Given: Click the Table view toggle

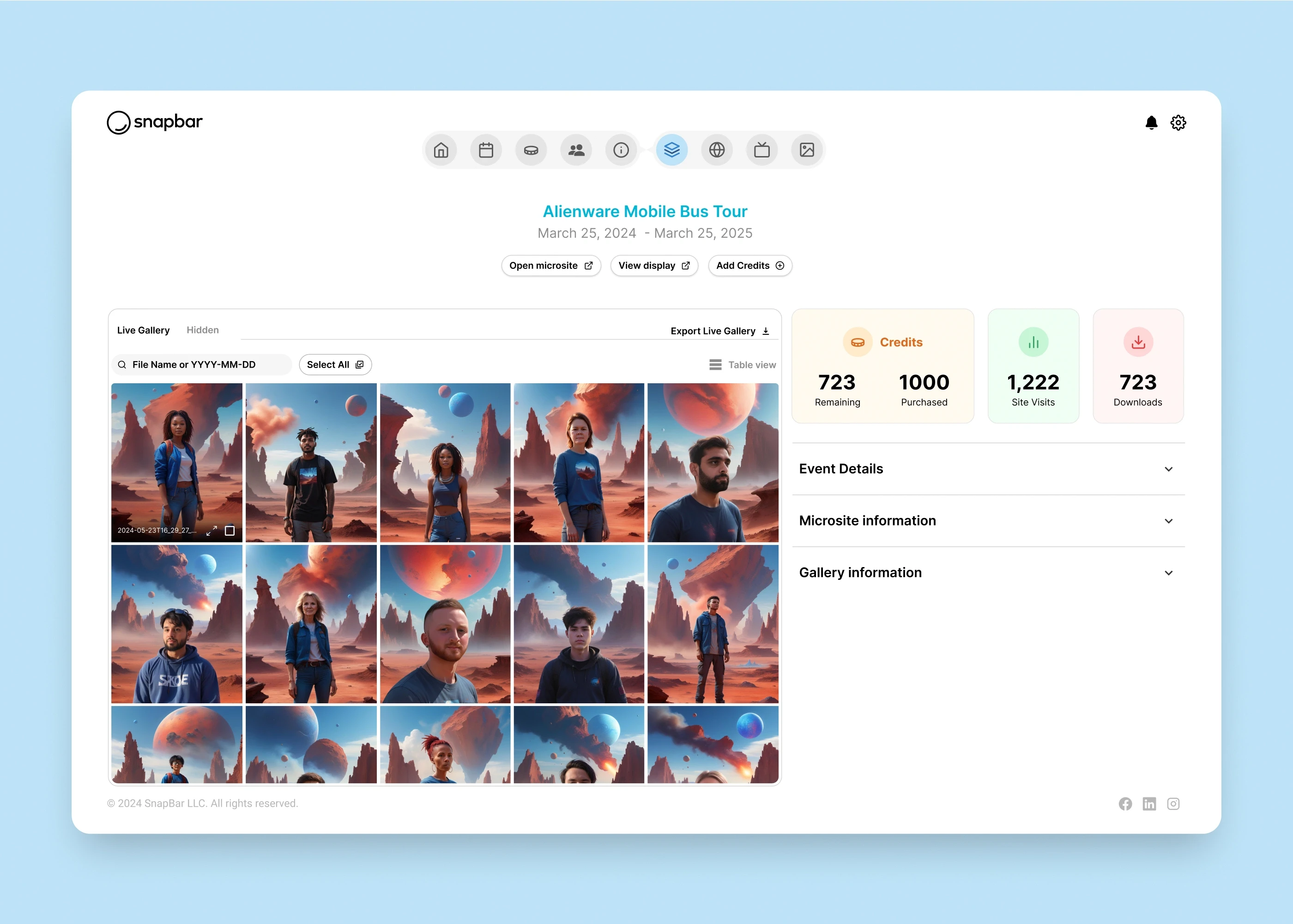Looking at the screenshot, I should pyautogui.click(x=742, y=364).
